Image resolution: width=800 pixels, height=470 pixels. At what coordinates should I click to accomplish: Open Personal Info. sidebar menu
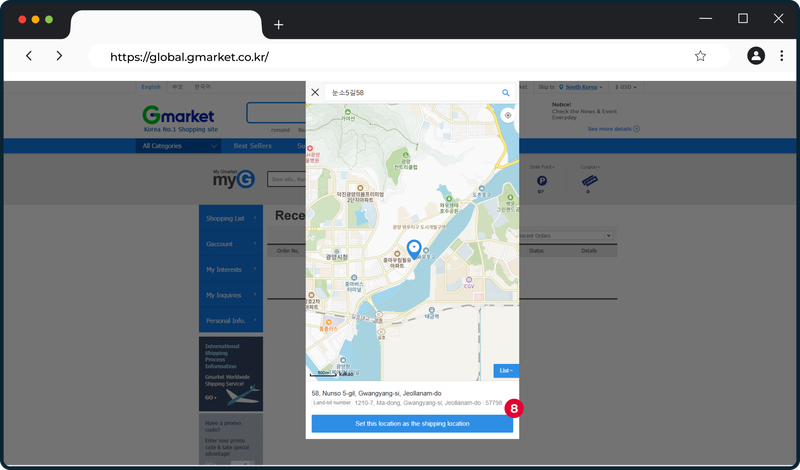click(x=231, y=320)
